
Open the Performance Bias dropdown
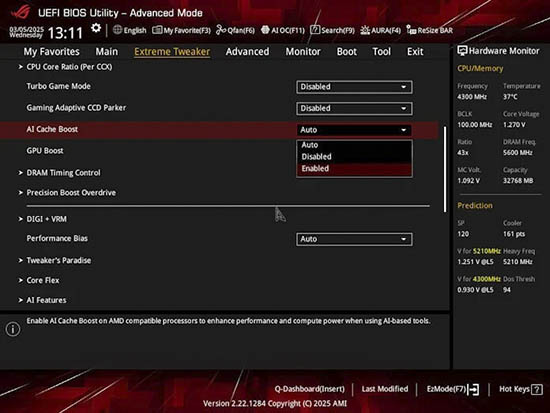[354, 239]
